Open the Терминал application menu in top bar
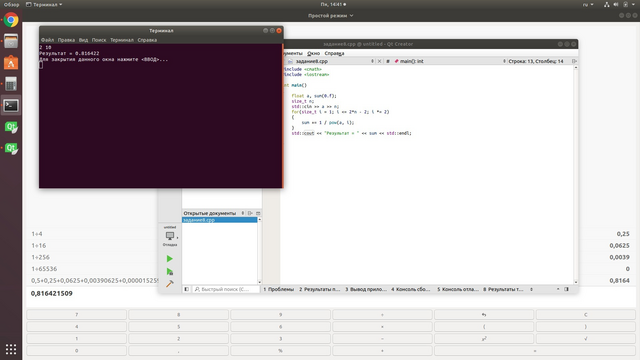 44,4
